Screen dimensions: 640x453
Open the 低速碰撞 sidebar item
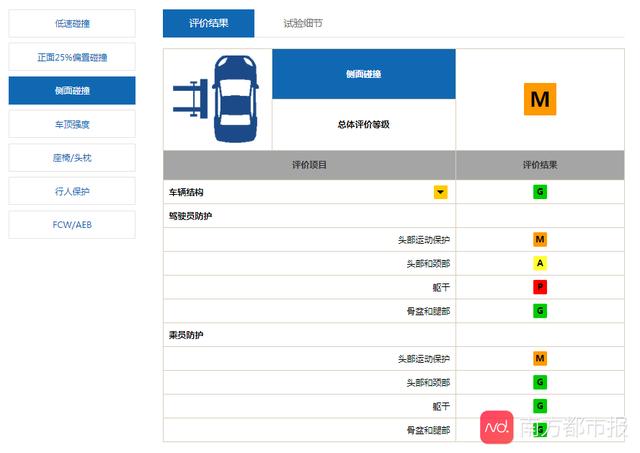[x=72, y=23]
